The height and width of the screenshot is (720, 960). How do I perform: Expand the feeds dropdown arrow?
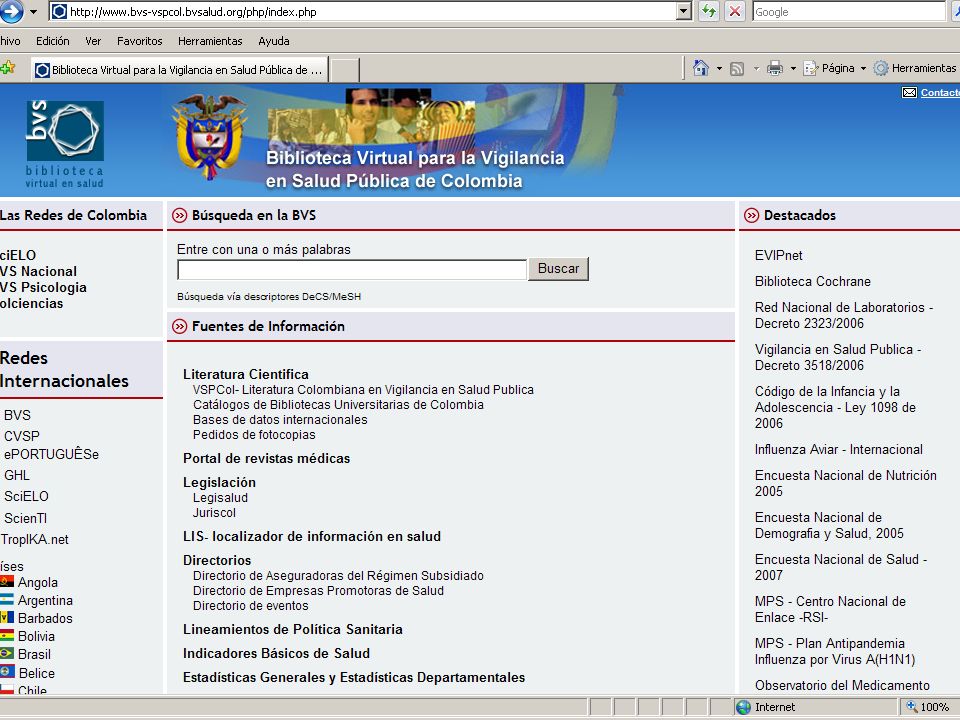(x=756, y=69)
